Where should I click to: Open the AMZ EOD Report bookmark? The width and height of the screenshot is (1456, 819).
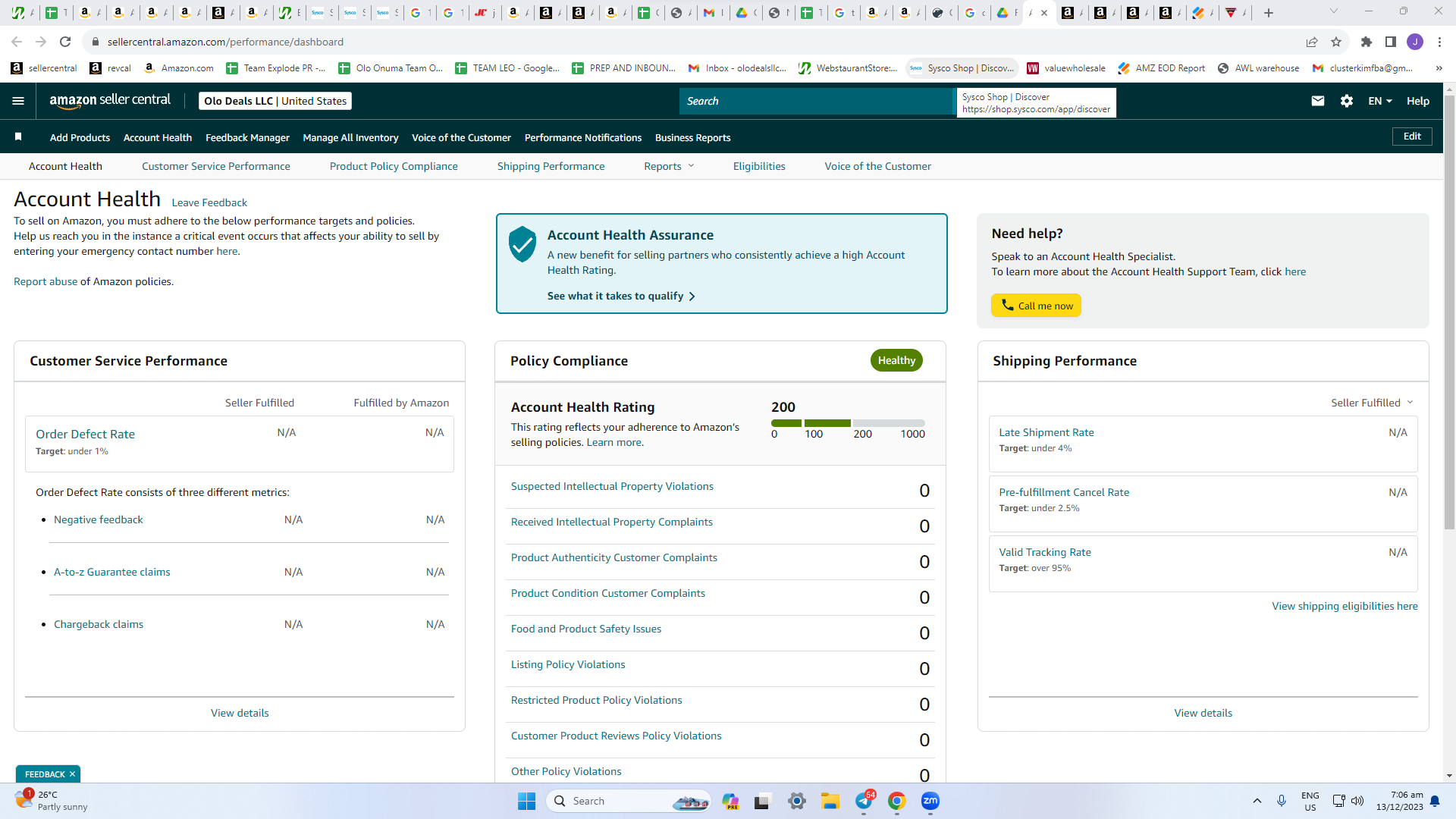[x=1161, y=68]
